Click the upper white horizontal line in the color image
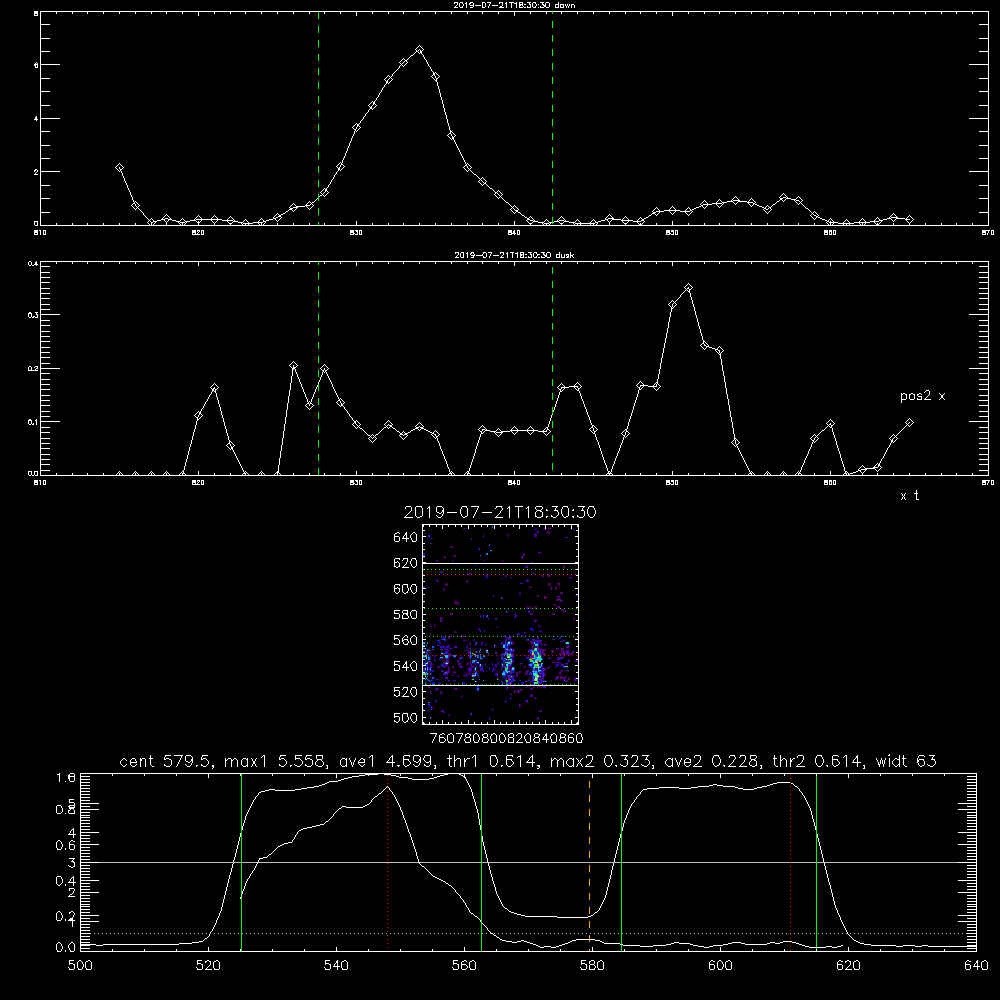This screenshot has height=1000, width=1000. [500, 563]
